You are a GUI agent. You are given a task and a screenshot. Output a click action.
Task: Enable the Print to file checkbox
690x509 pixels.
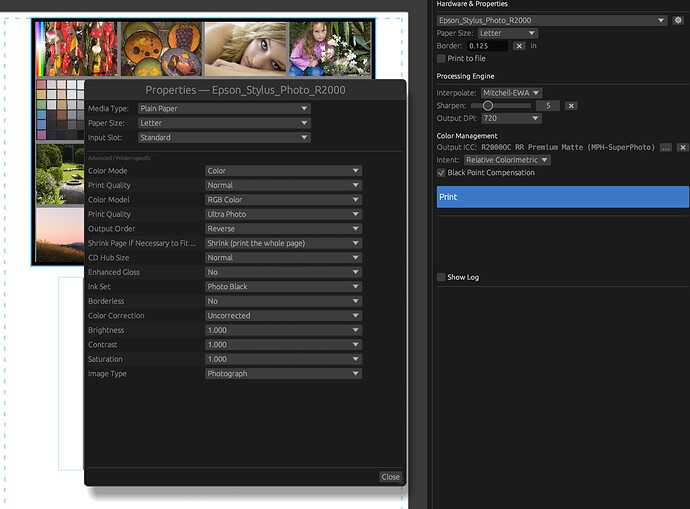click(x=441, y=59)
